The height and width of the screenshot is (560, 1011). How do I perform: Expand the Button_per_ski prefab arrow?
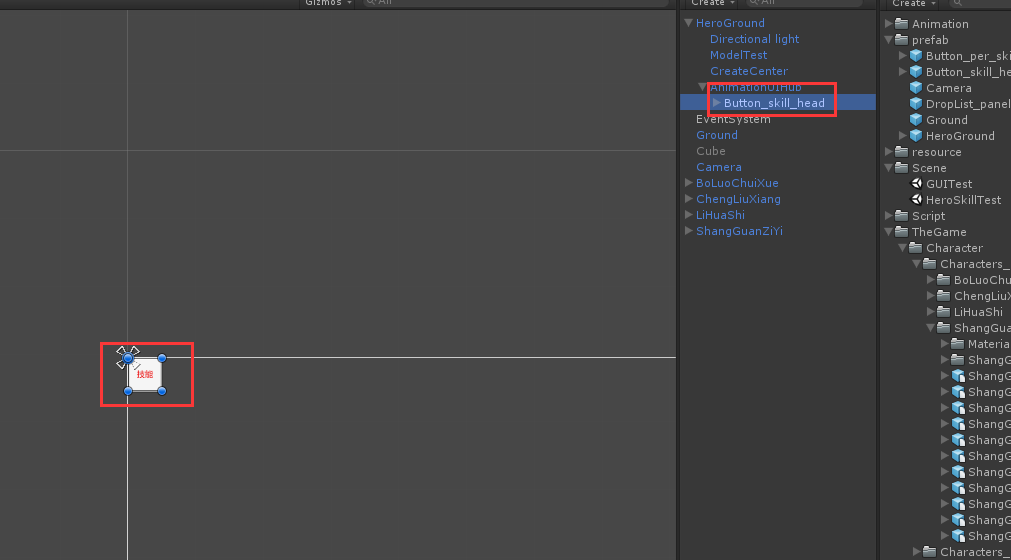[x=903, y=56]
